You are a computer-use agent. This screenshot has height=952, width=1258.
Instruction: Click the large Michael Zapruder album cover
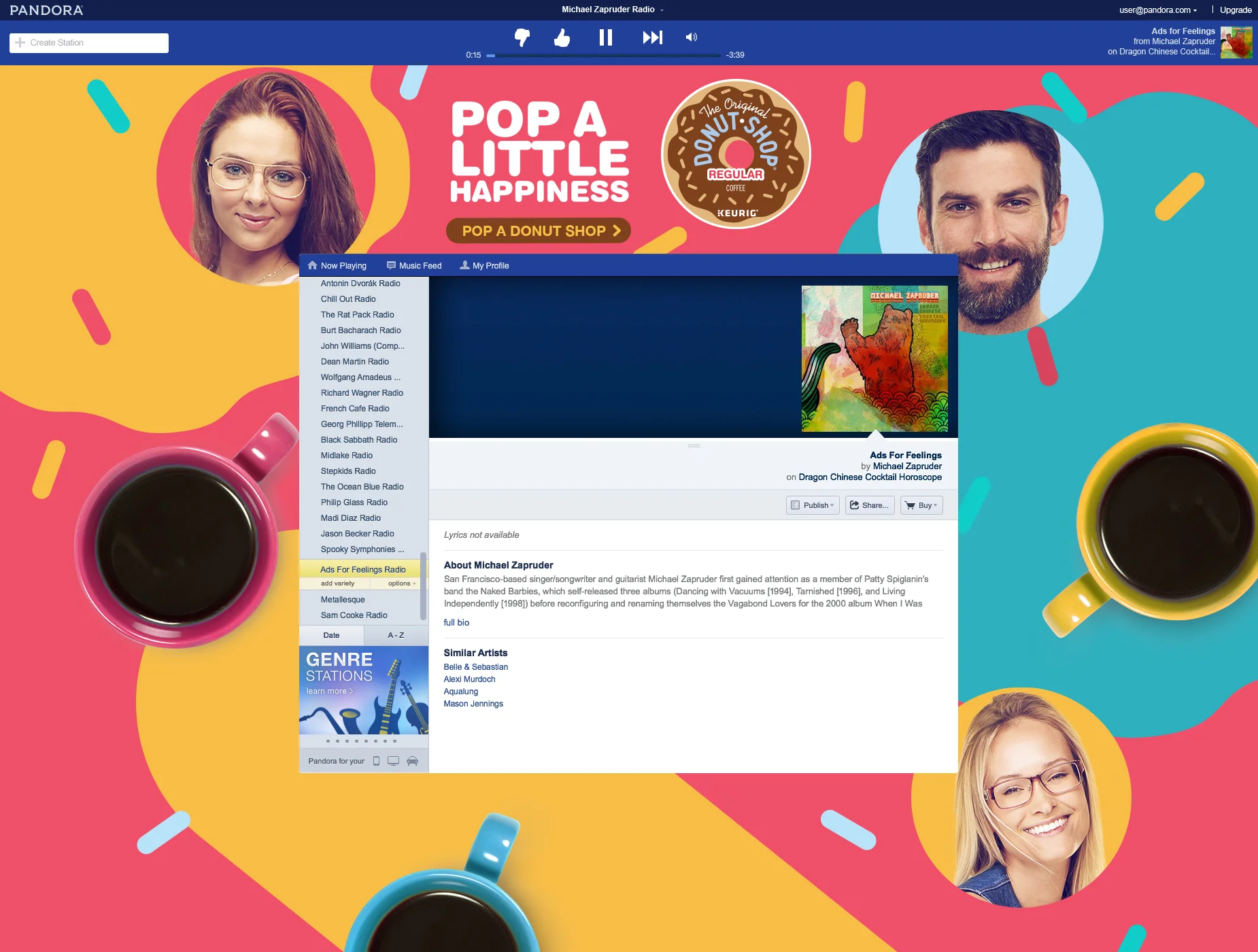[874, 358]
